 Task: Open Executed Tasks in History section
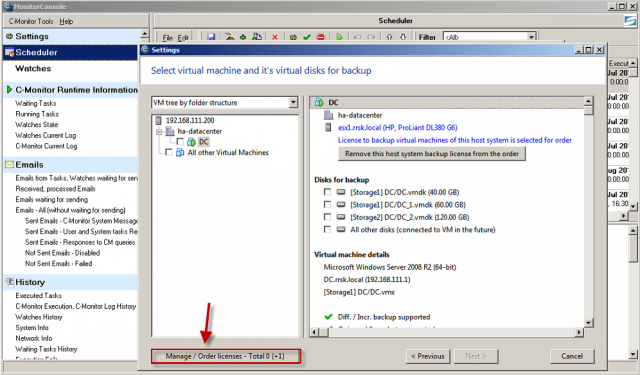pos(38,295)
